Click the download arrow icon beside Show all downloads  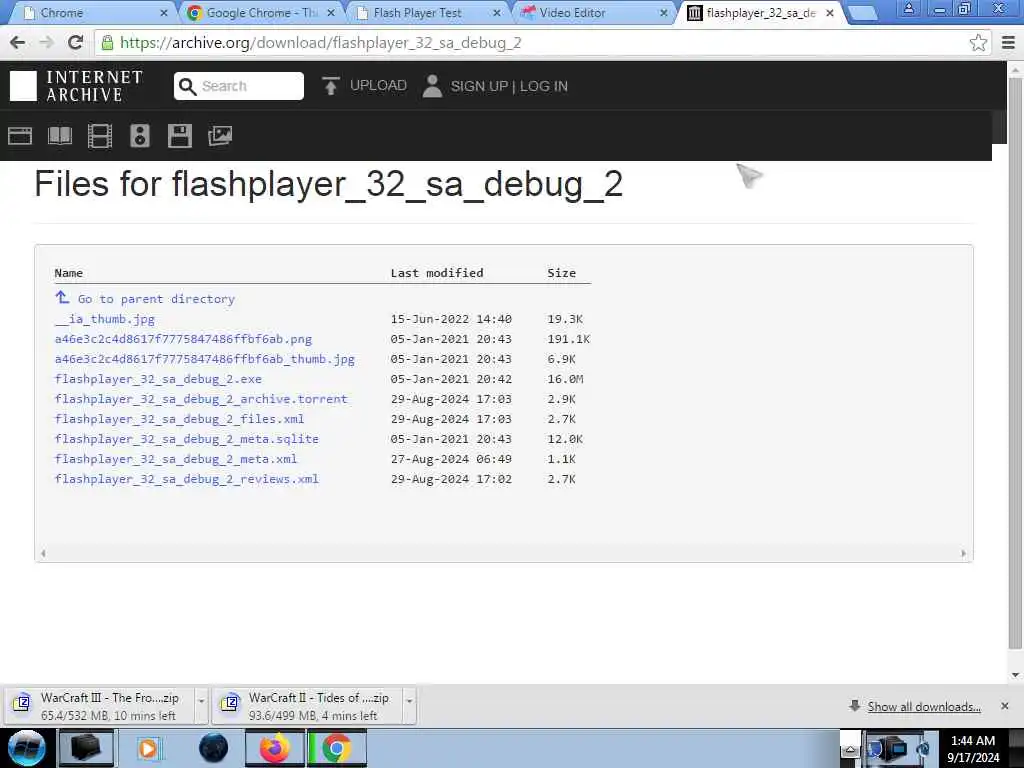tap(854, 706)
